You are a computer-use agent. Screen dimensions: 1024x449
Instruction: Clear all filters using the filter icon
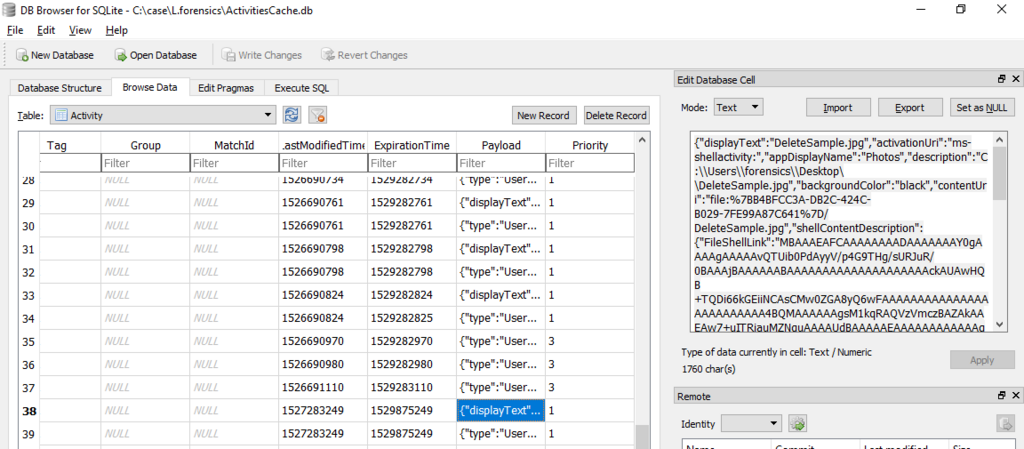[318, 116]
